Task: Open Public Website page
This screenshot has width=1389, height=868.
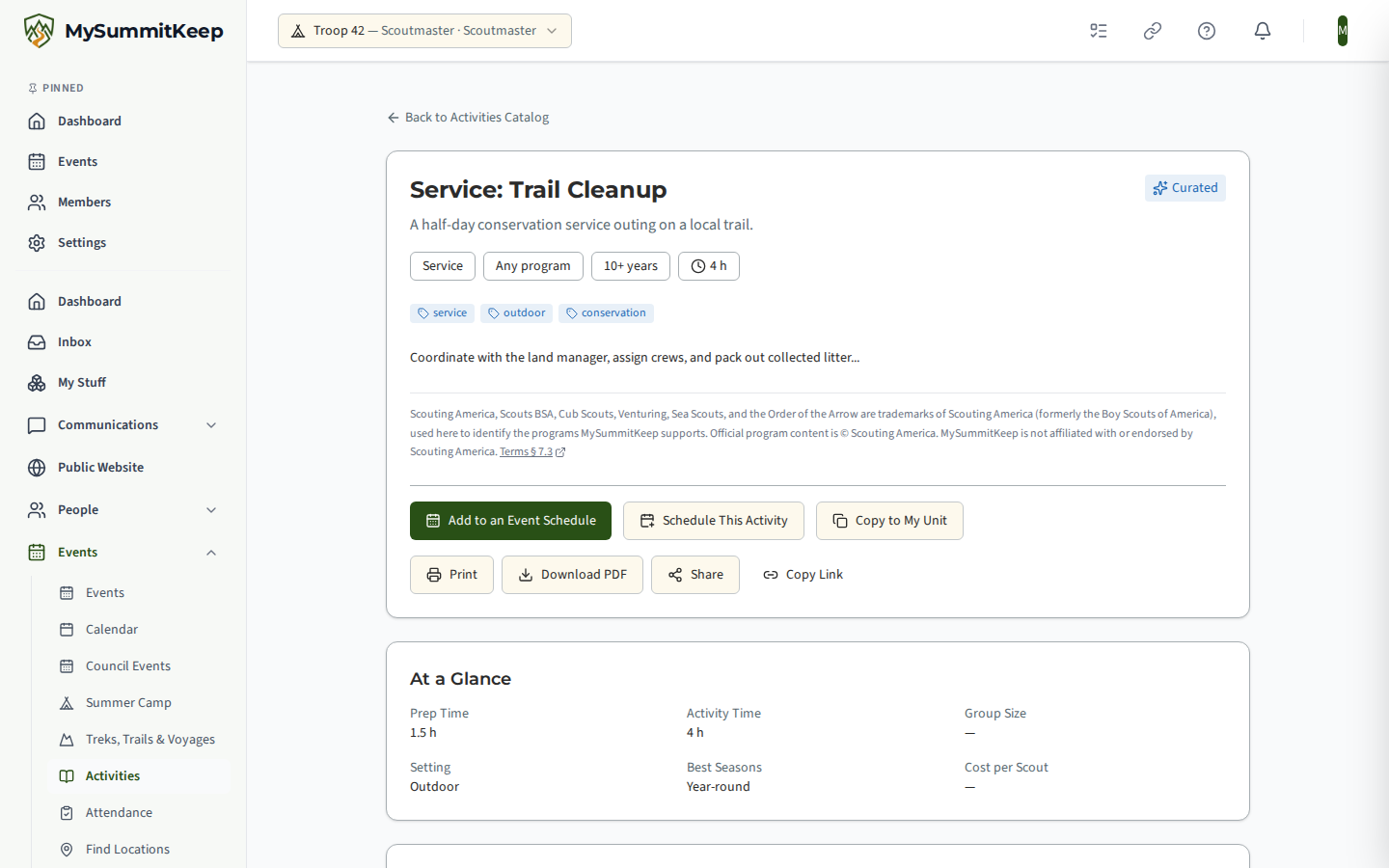Action: point(123,468)
